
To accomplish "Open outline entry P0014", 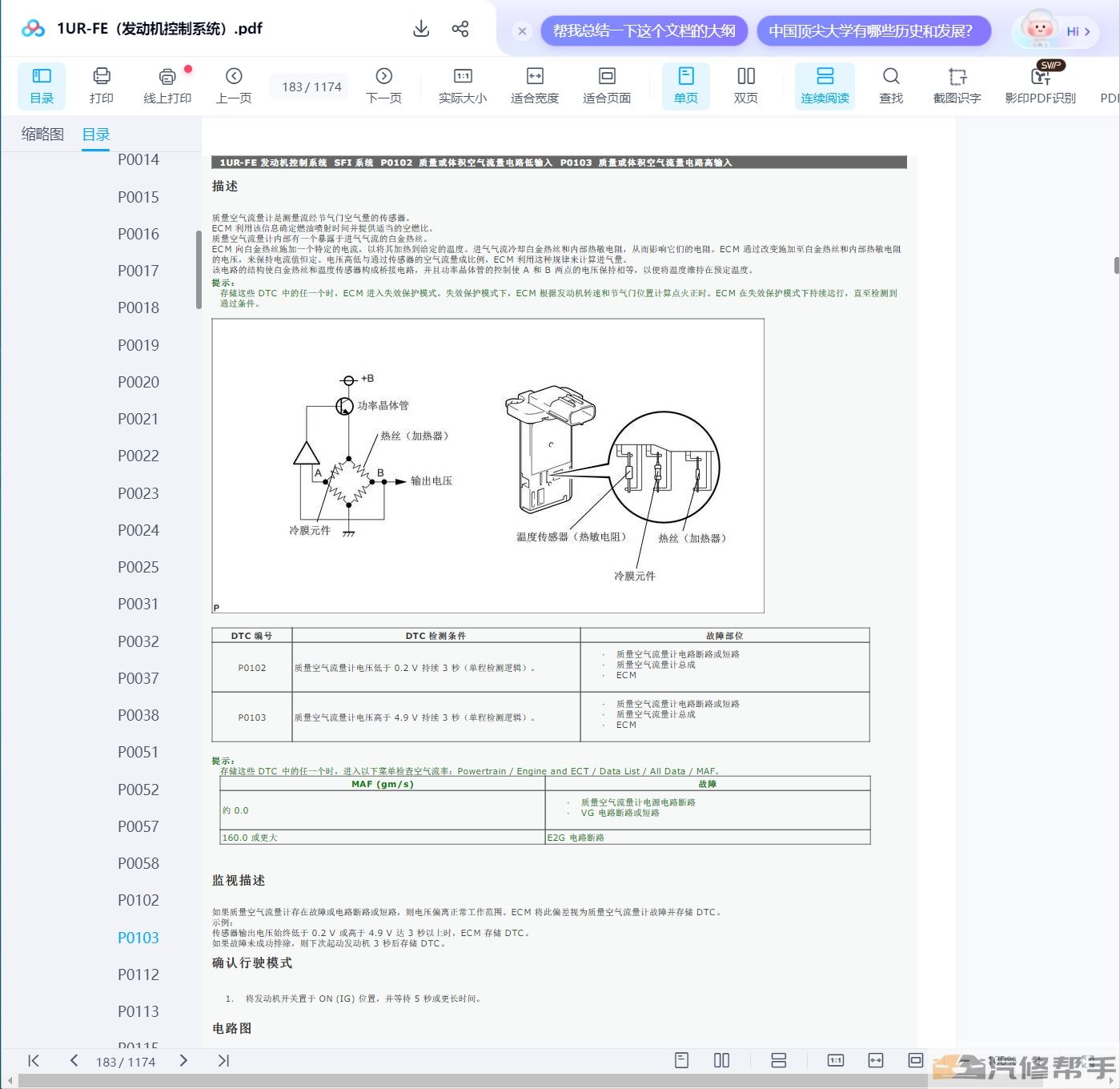I will [x=138, y=159].
